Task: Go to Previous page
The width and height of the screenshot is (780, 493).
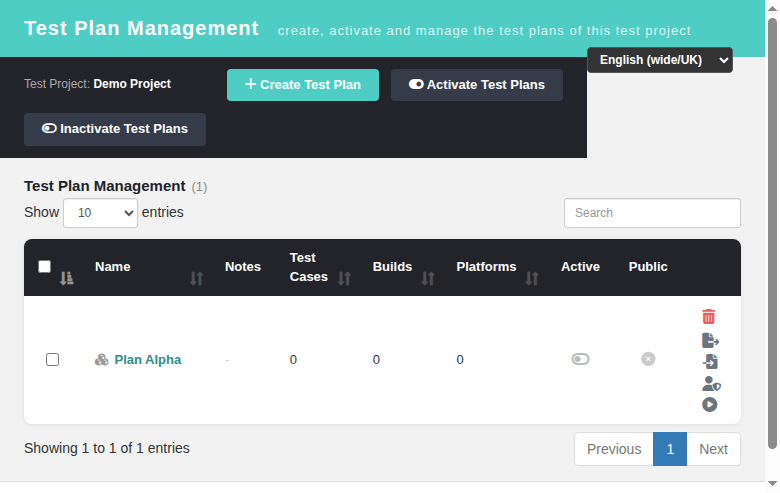Action: (614, 449)
